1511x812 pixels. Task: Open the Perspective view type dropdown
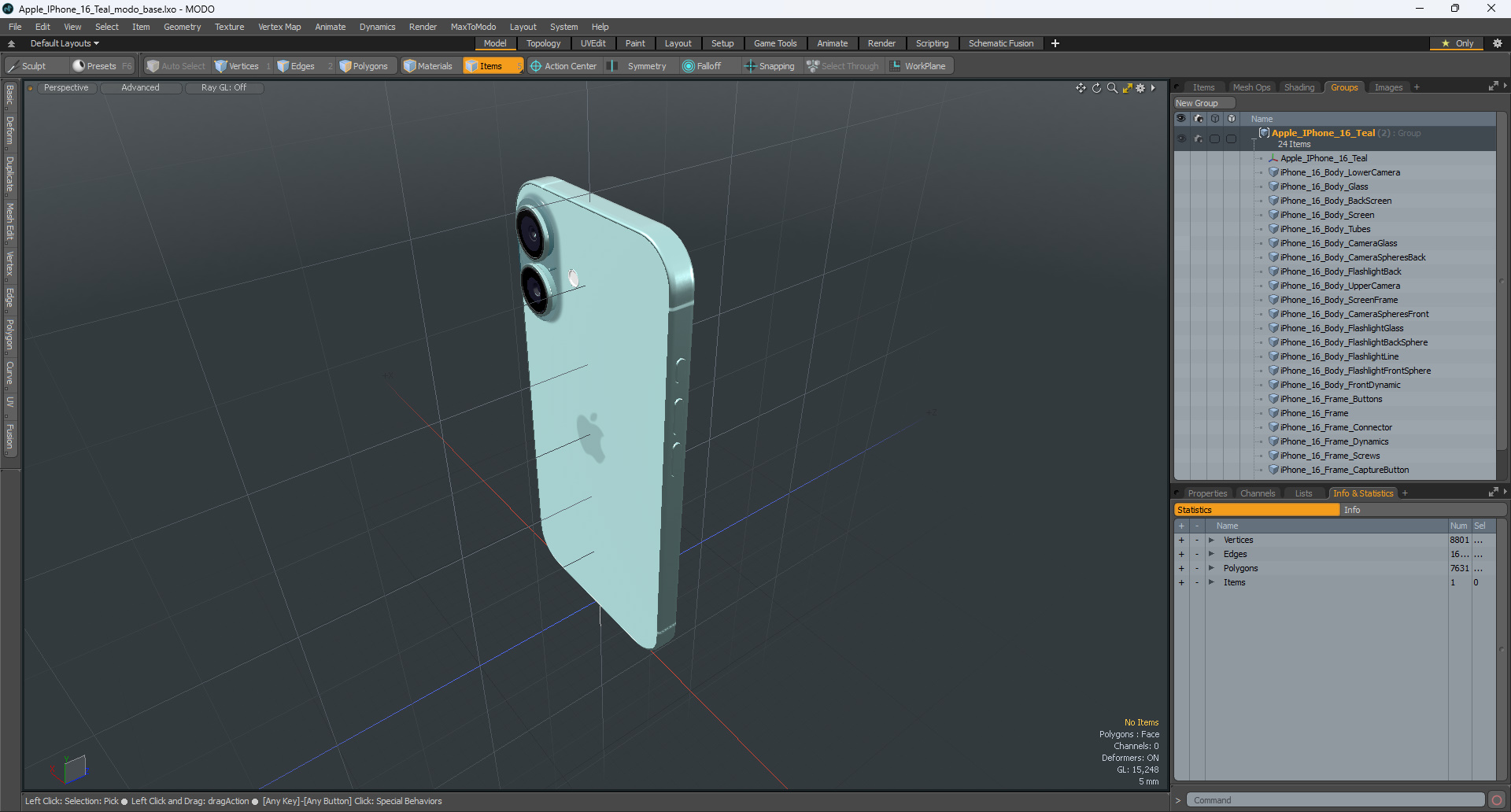point(66,88)
